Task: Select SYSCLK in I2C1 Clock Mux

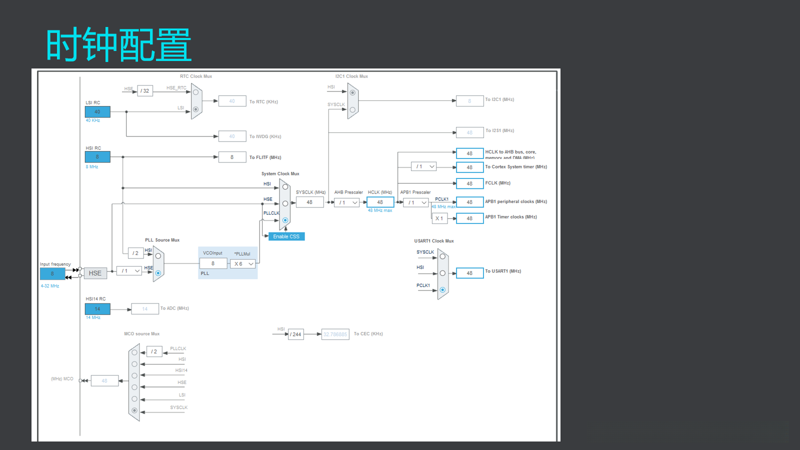Action: 352,109
